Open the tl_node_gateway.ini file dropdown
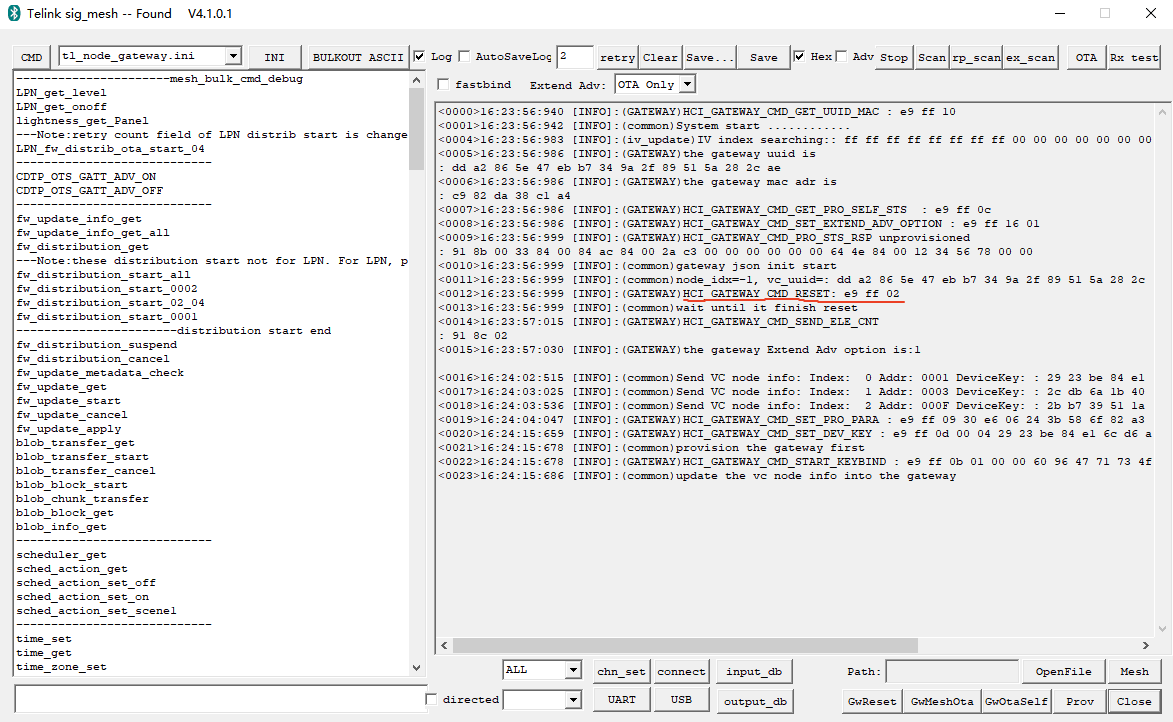 233,57
